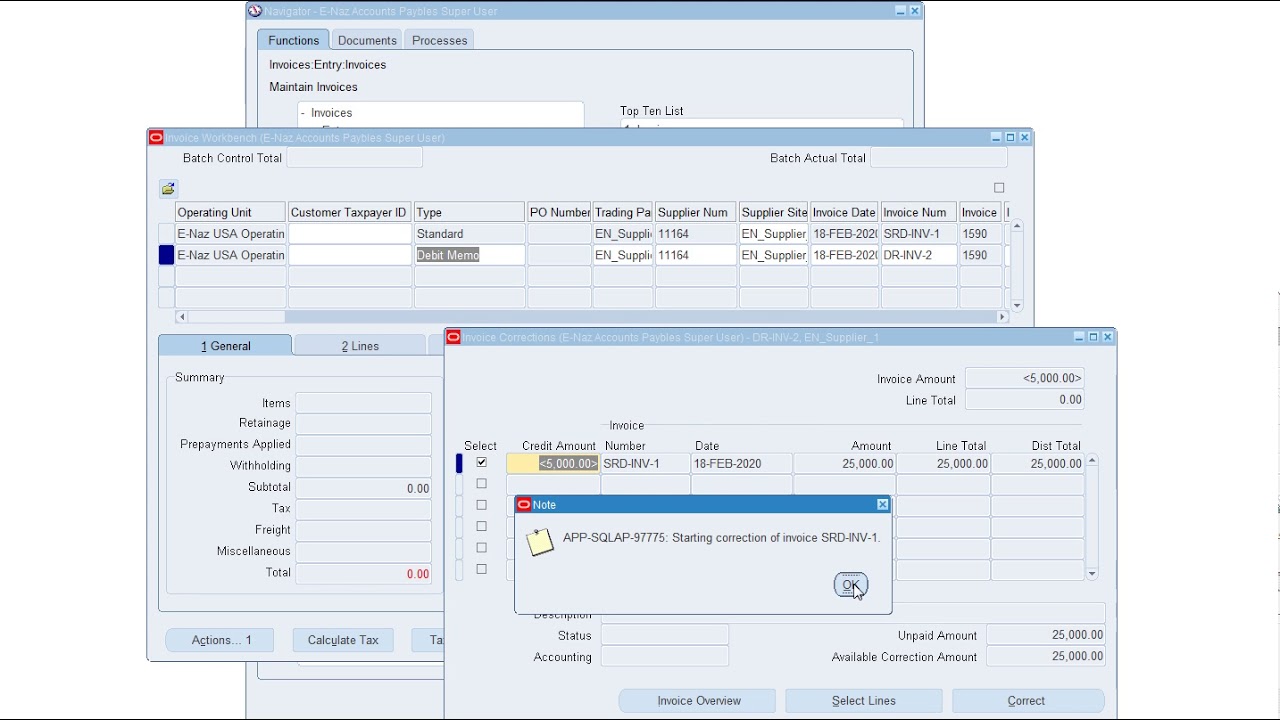Tick the last Select checkbox in corrections
The image size is (1280, 720).
[482, 569]
